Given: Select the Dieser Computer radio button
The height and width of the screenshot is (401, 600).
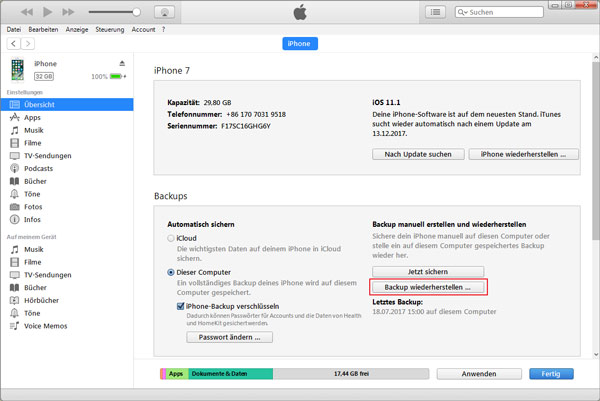Looking at the screenshot, I should pyautogui.click(x=171, y=272).
